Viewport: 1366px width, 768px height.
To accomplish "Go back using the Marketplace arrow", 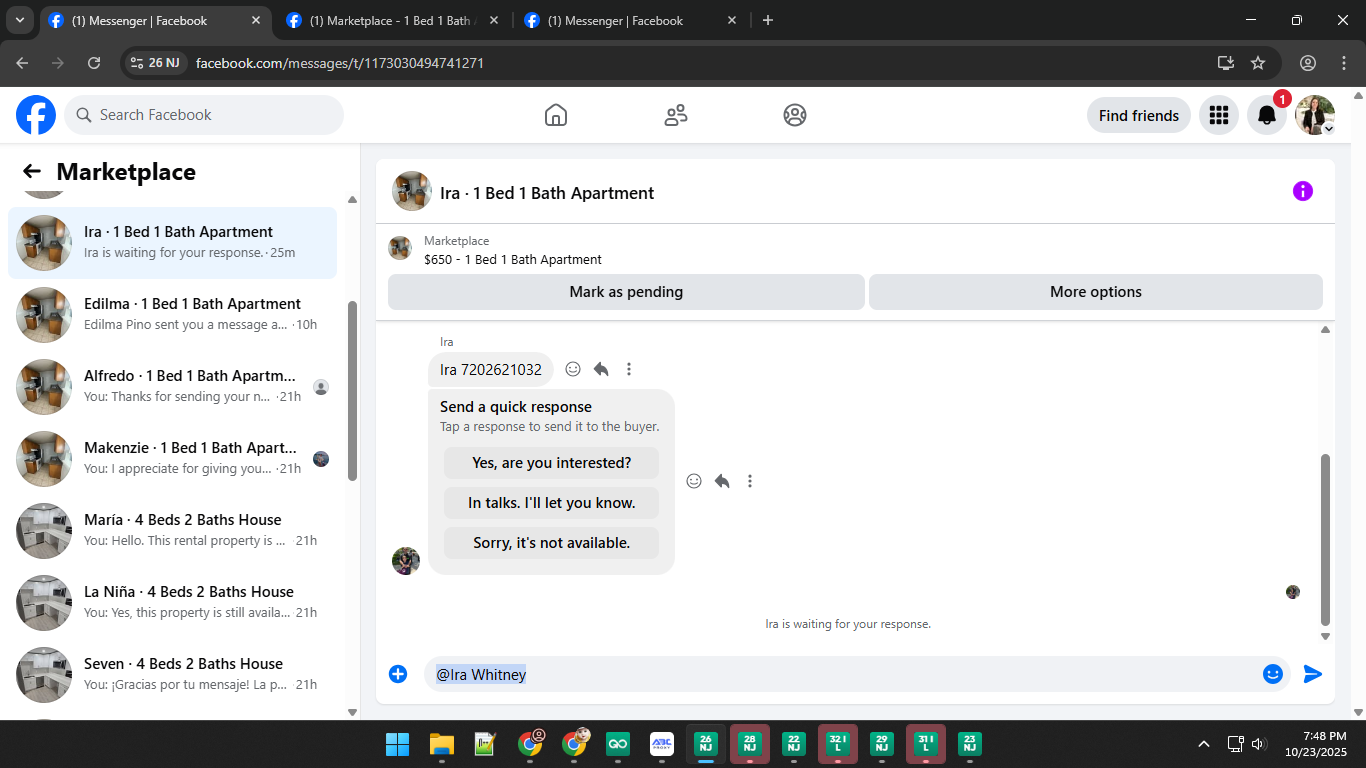I will 32,172.
